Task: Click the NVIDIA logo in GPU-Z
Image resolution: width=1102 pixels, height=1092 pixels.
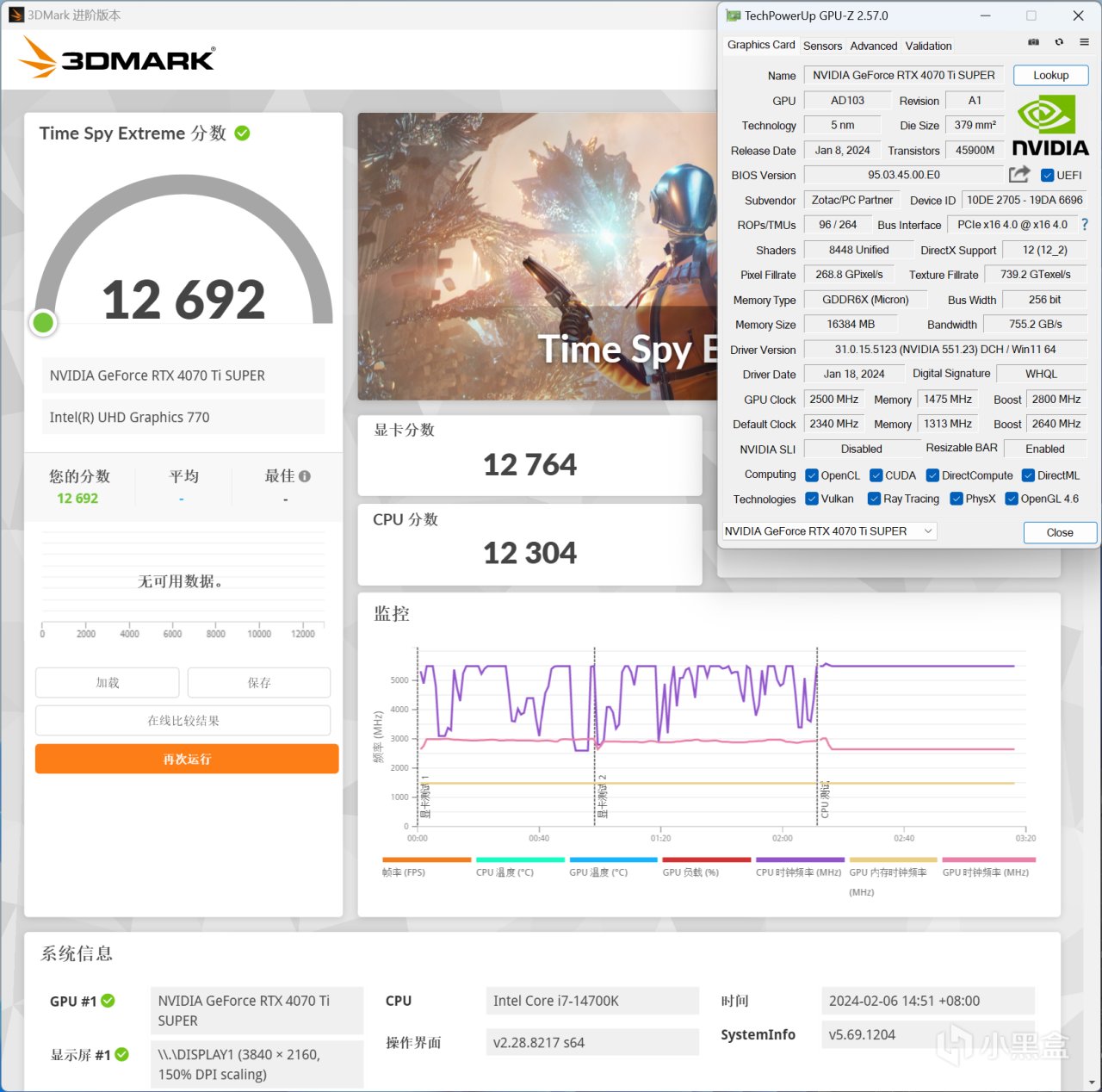Action: [x=1050, y=126]
